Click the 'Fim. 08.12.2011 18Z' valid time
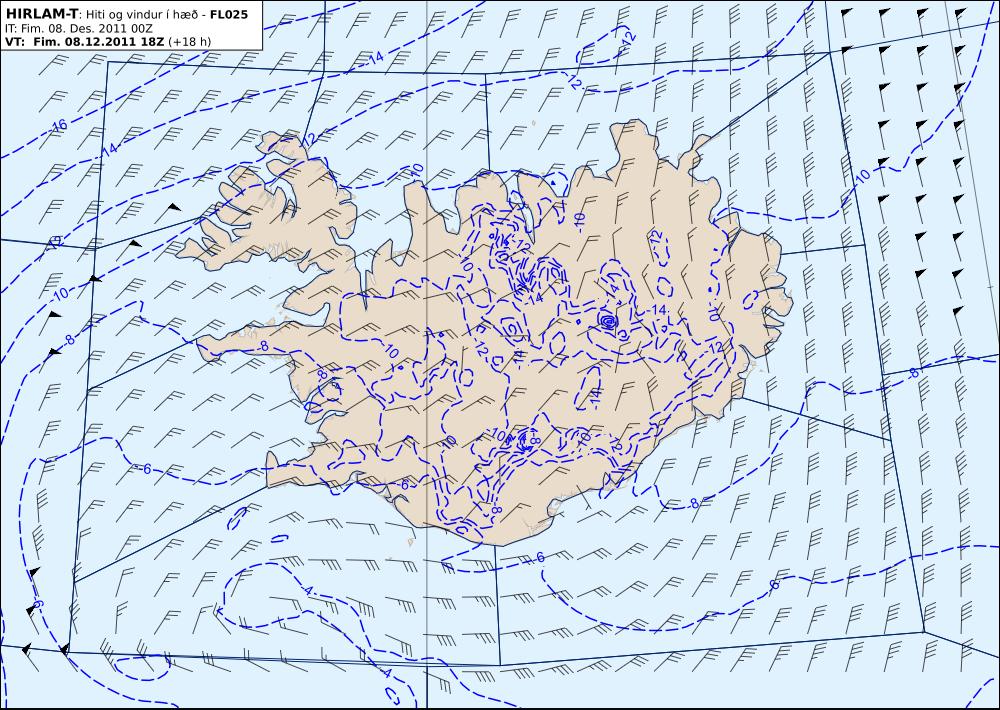The height and width of the screenshot is (710, 1000). pyautogui.click(x=99, y=41)
